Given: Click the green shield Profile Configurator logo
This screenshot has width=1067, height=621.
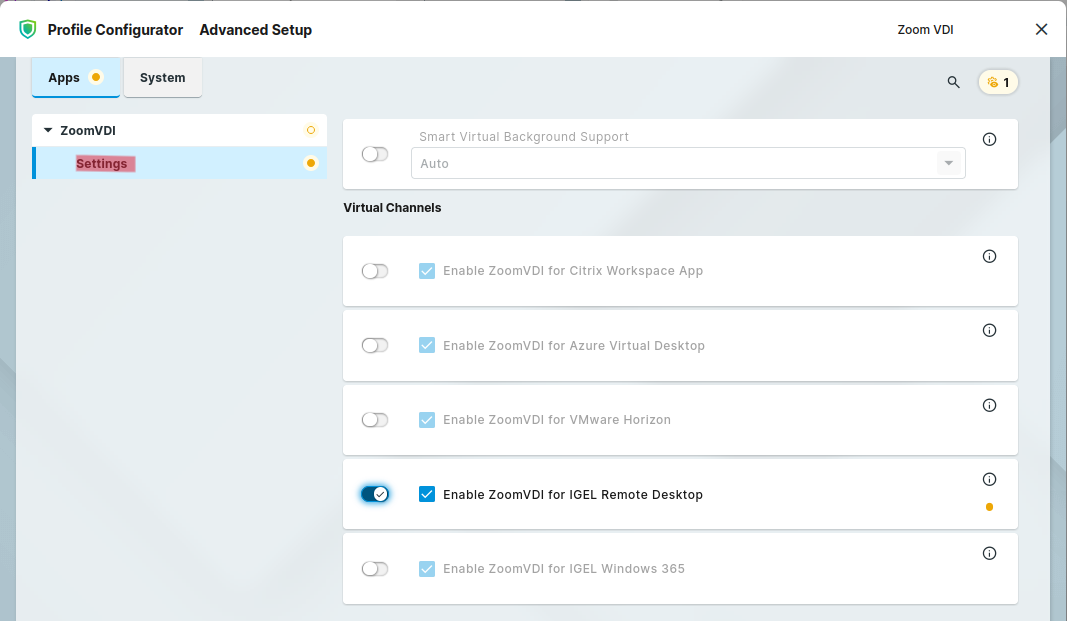Looking at the screenshot, I should [28, 30].
